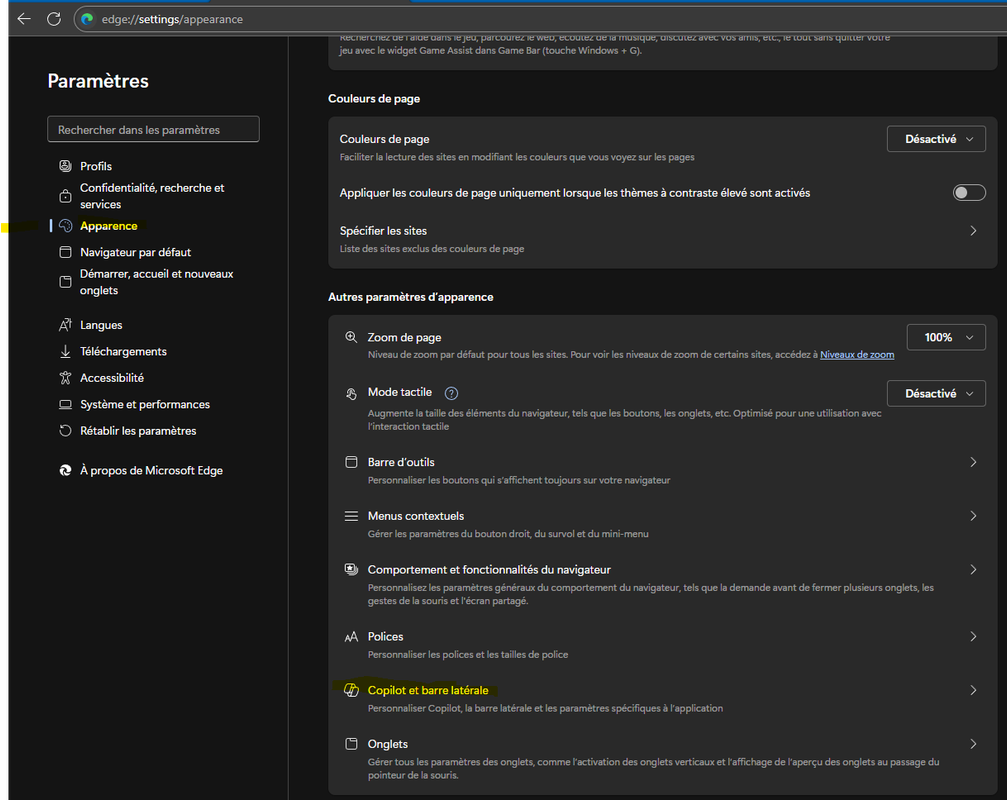The width and height of the screenshot is (1007, 800).
Task: Open Polices settings row
Action: coord(662,645)
